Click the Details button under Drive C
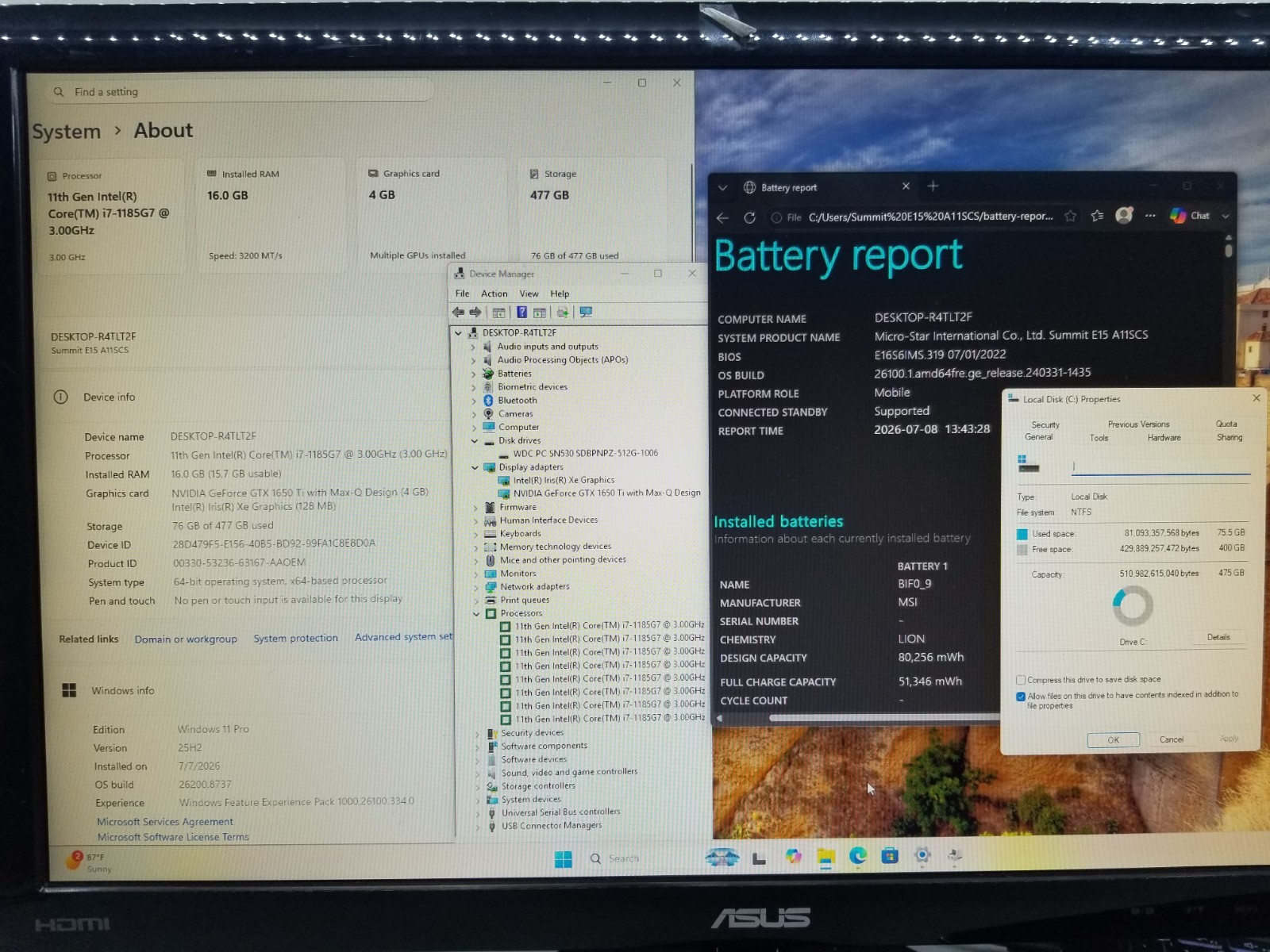The height and width of the screenshot is (952, 1270). click(x=1218, y=637)
